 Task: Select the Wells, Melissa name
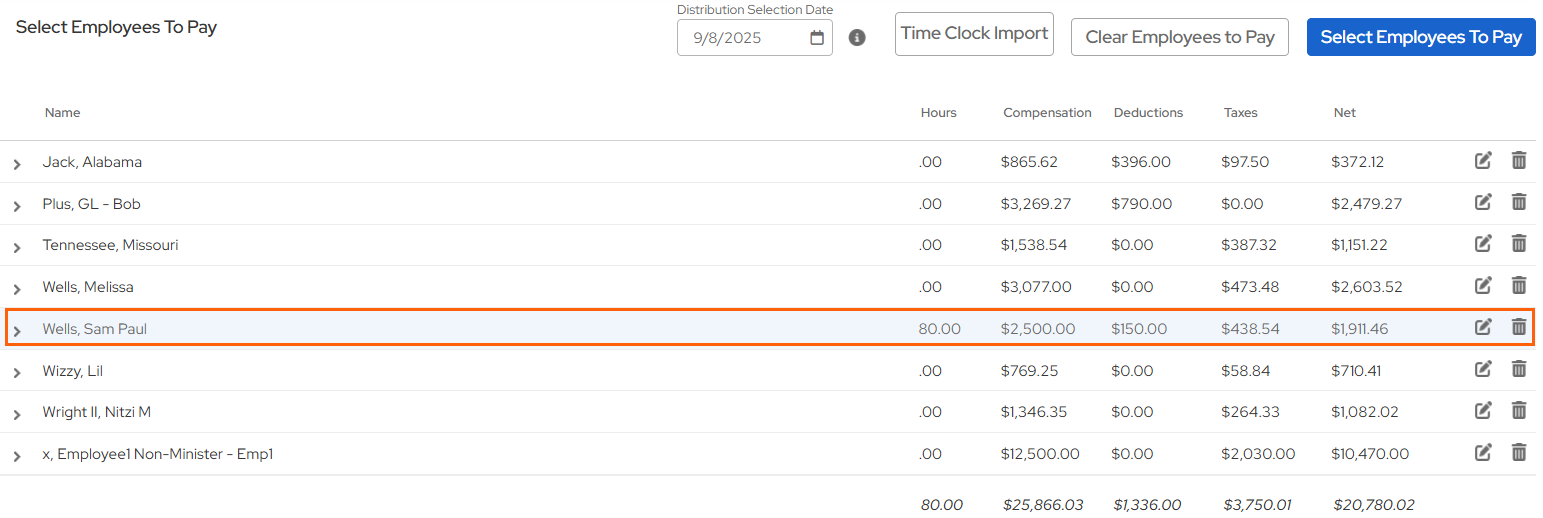tap(88, 287)
